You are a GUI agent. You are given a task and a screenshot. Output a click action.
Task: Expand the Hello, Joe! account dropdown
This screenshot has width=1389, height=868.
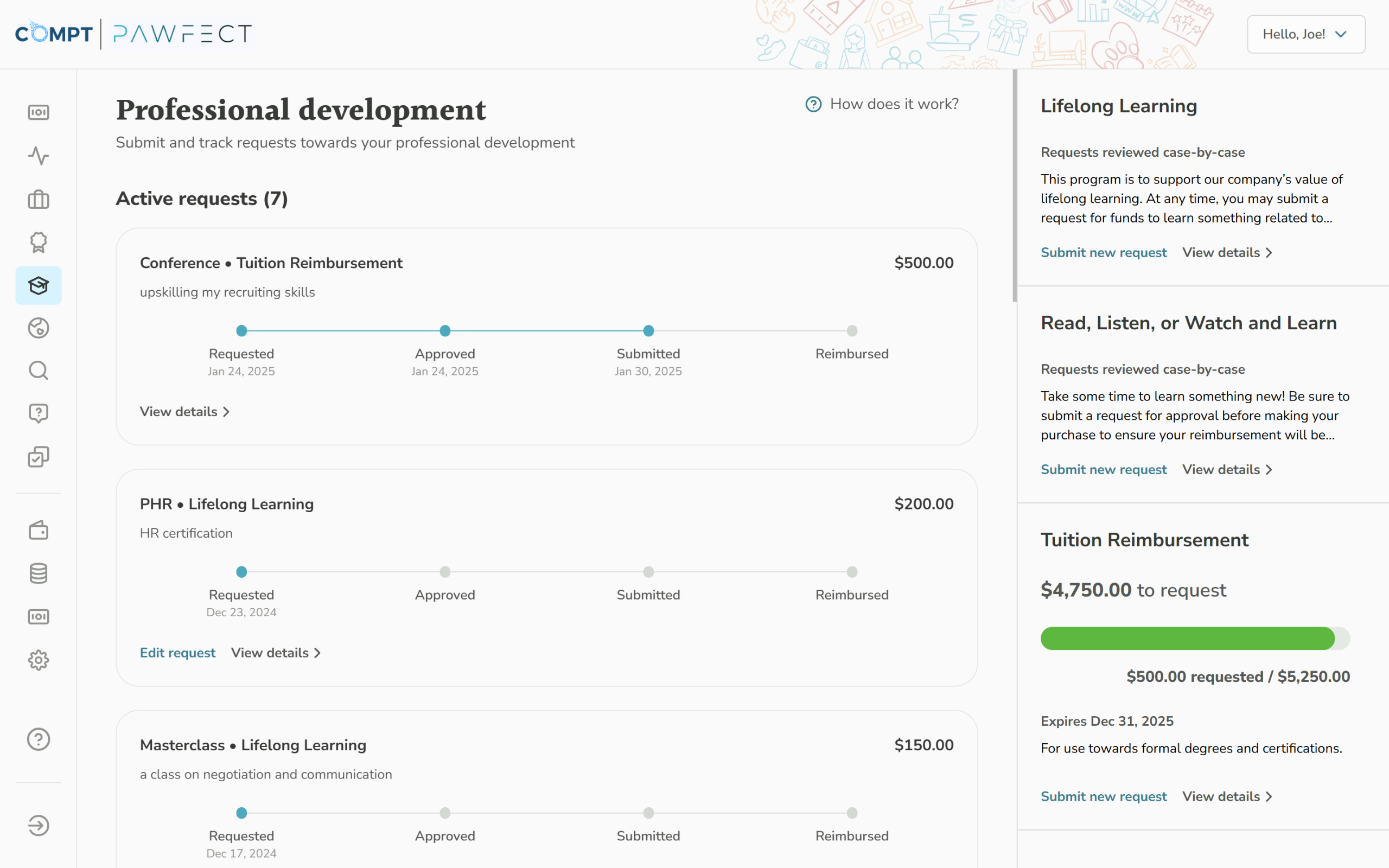pos(1305,34)
